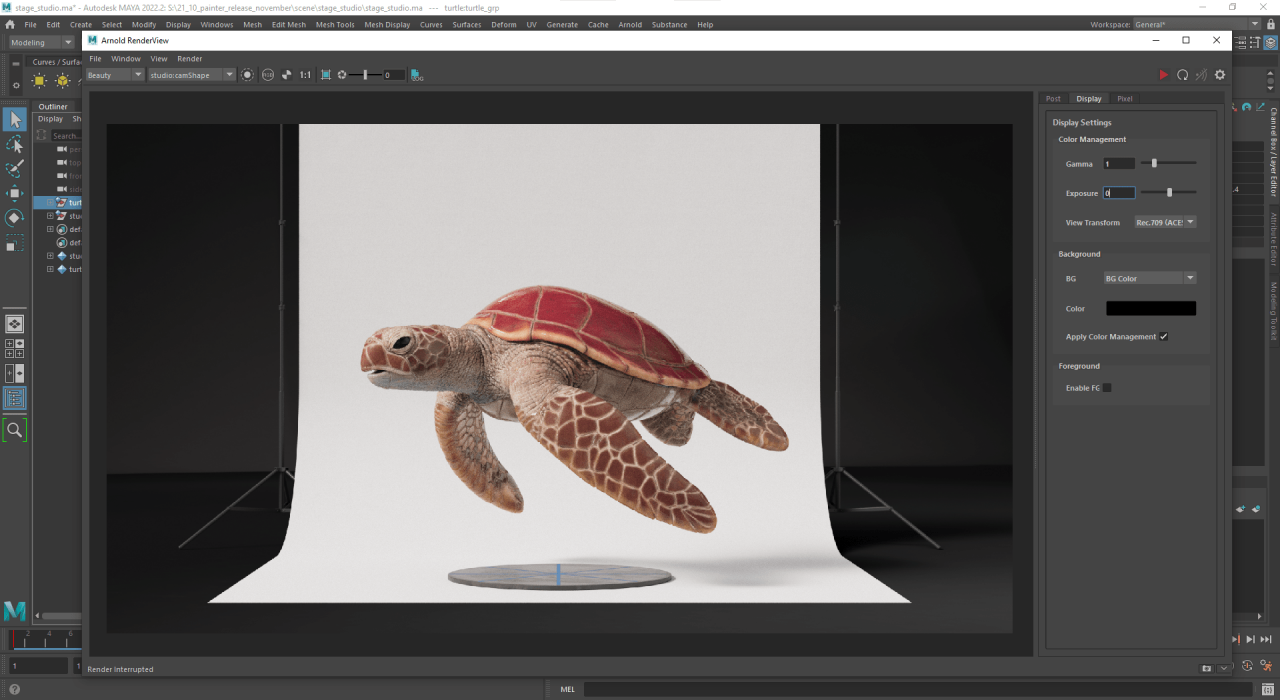This screenshot has width=1280, height=700.
Task: Open the Arnold menu in Maya menu bar
Action: pos(630,24)
